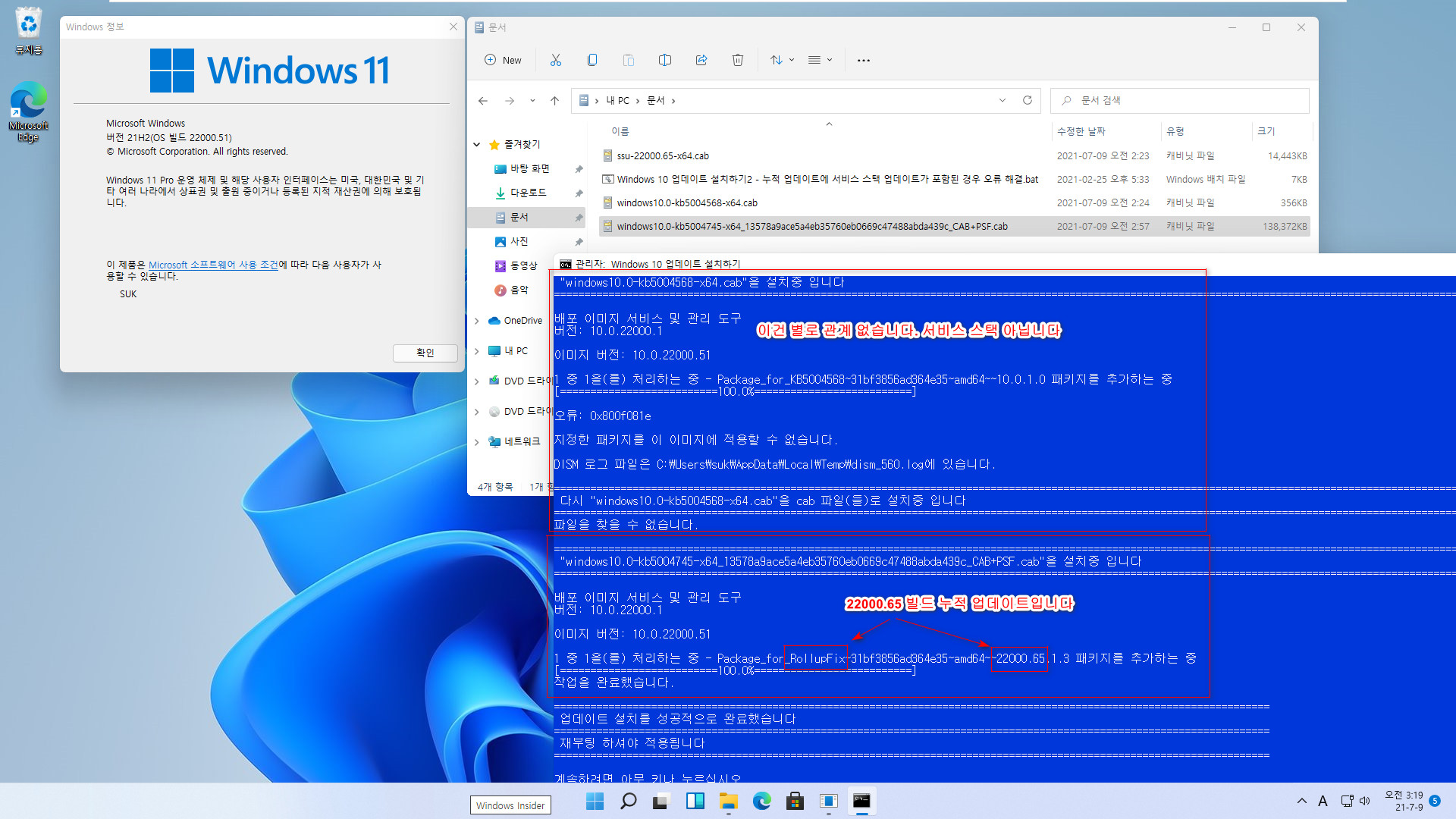Expand the first DVD 드라이브 node

point(477,381)
